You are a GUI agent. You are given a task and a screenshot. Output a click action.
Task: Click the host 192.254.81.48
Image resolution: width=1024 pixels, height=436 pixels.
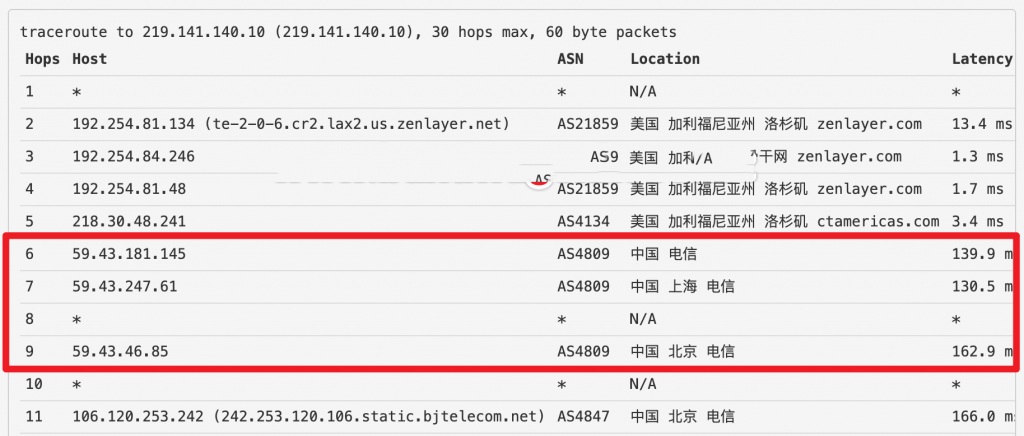[130, 189]
